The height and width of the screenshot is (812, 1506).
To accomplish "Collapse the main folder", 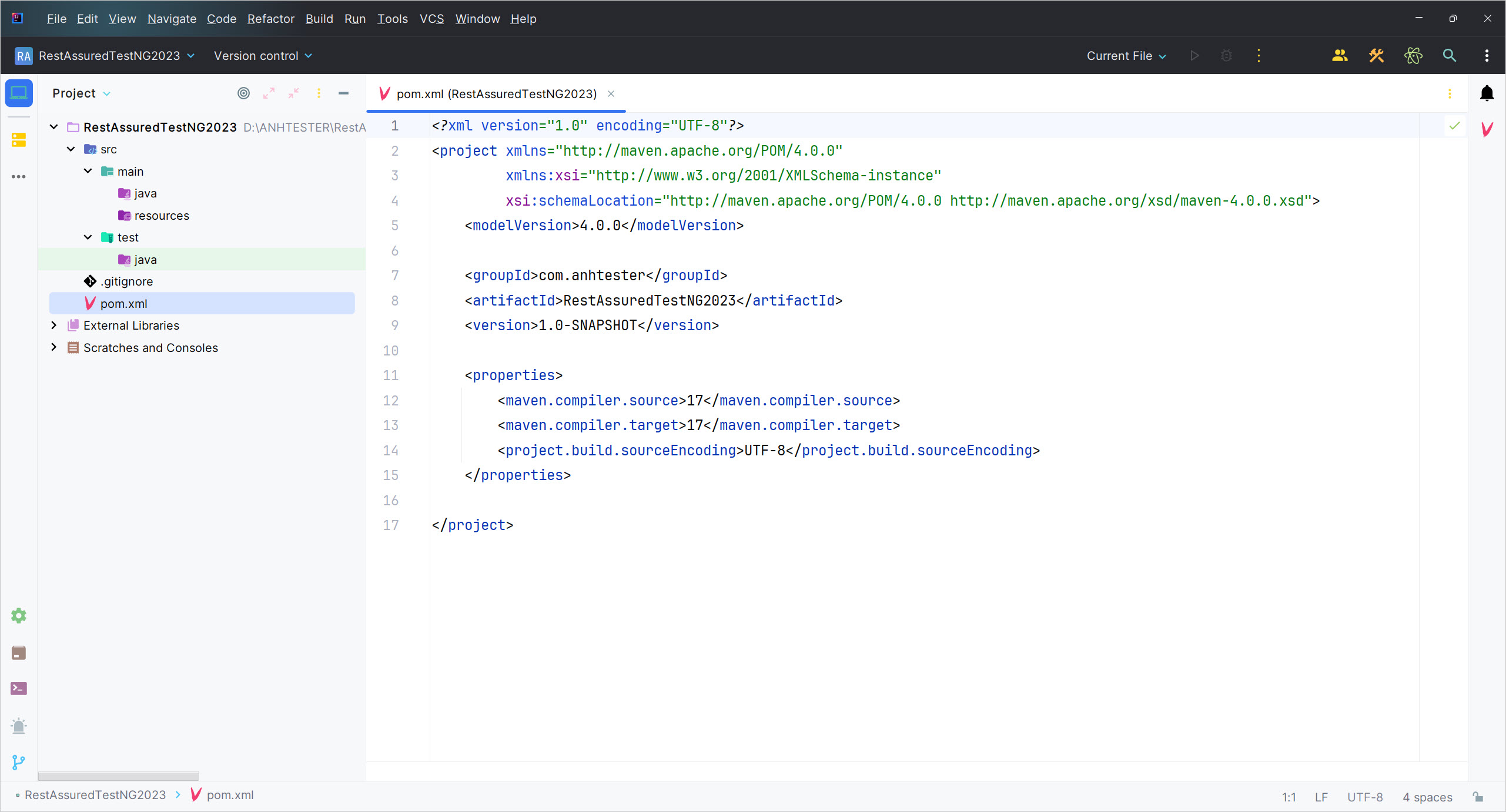I will [88, 171].
